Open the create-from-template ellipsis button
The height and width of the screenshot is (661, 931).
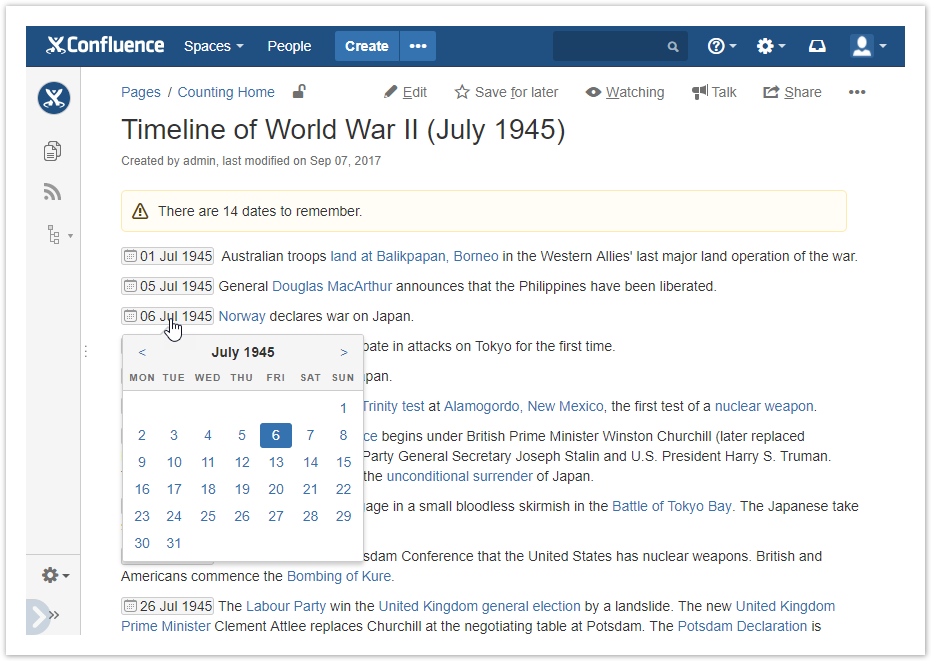point(418,46)
